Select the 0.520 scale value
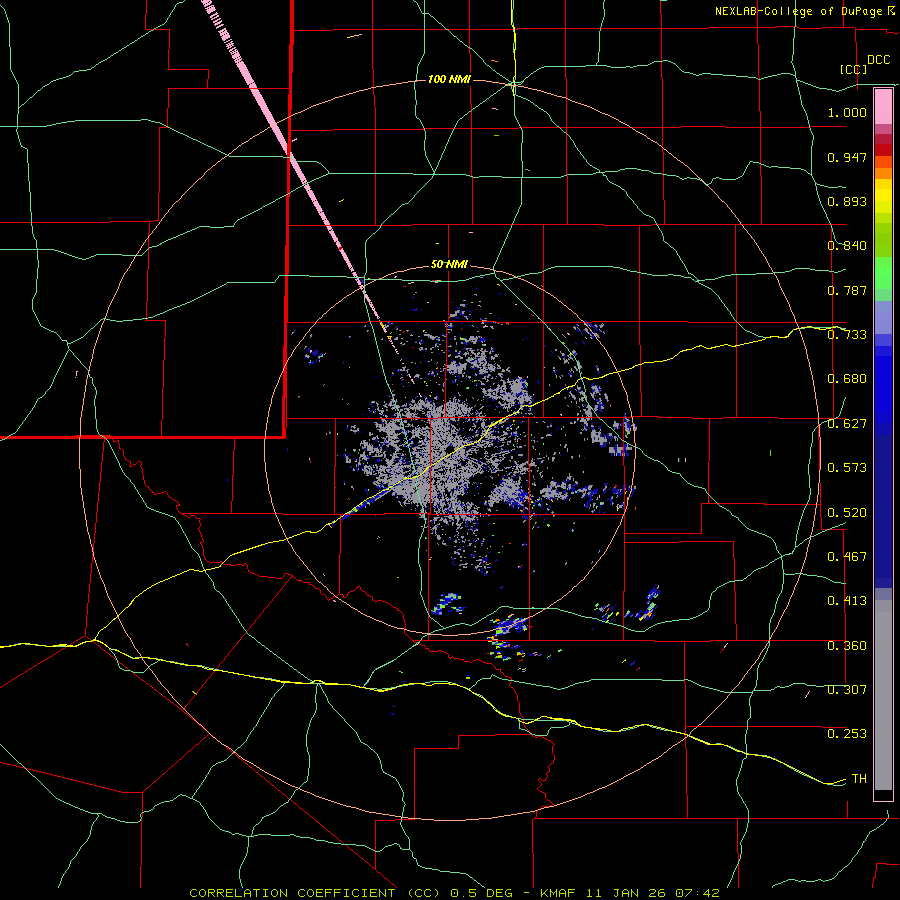900x900 pixels. [847, 513]
